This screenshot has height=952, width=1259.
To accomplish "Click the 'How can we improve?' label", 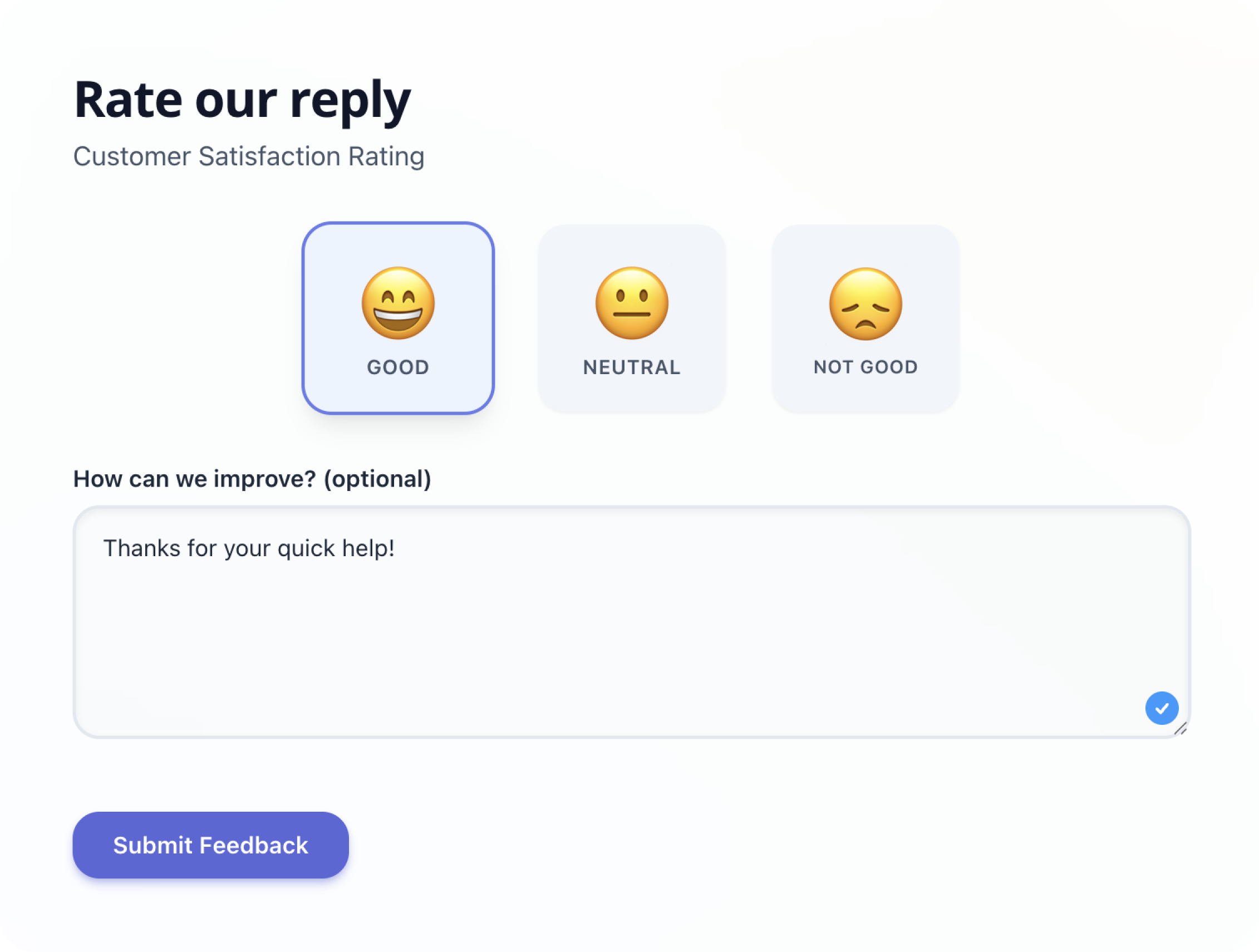I will tap(252, 479).
